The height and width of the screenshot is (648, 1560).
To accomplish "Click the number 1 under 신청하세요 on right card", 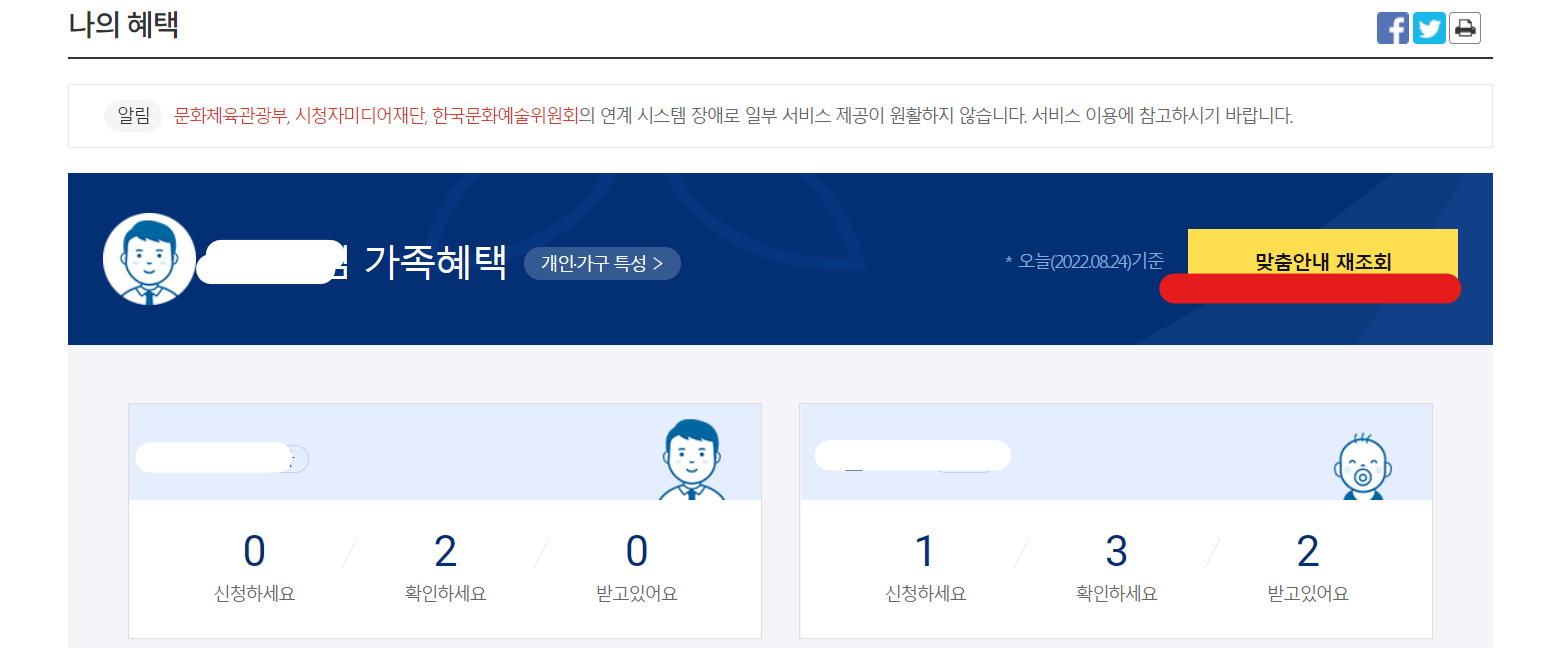I will pyautogui.click(x=925, y=551).
